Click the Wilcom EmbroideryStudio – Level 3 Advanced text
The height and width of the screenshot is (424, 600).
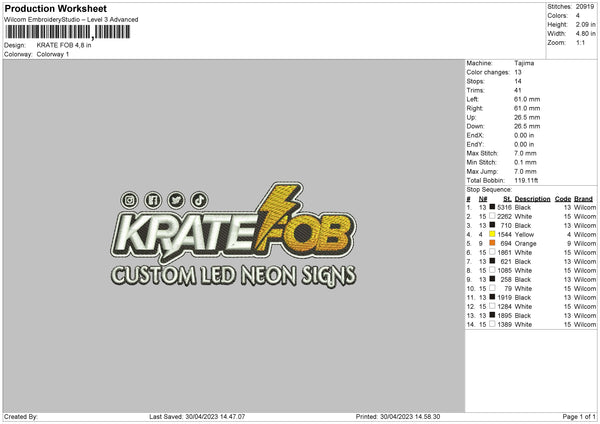coord(71,20)
